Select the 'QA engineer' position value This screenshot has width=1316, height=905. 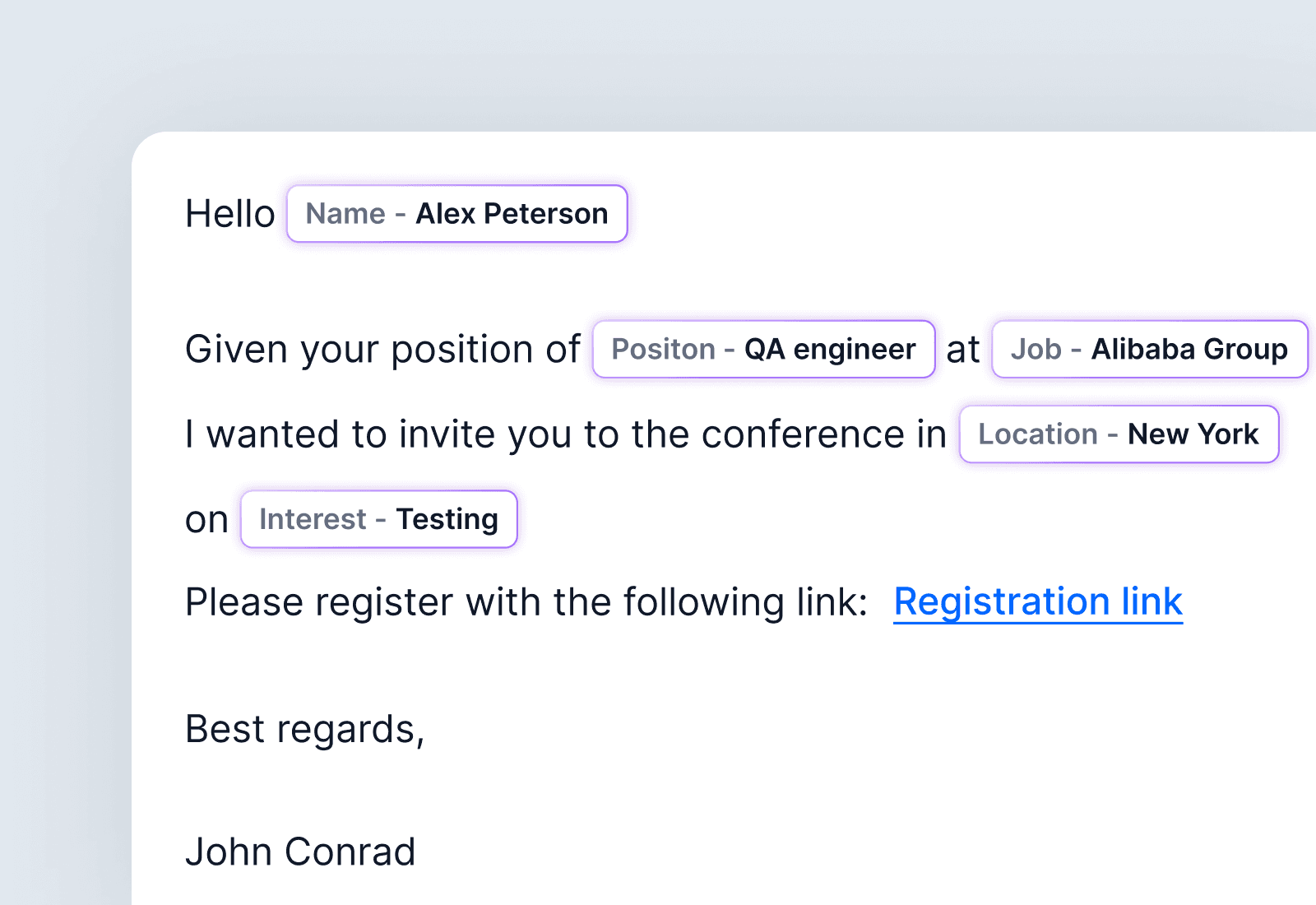coord(830,350)
